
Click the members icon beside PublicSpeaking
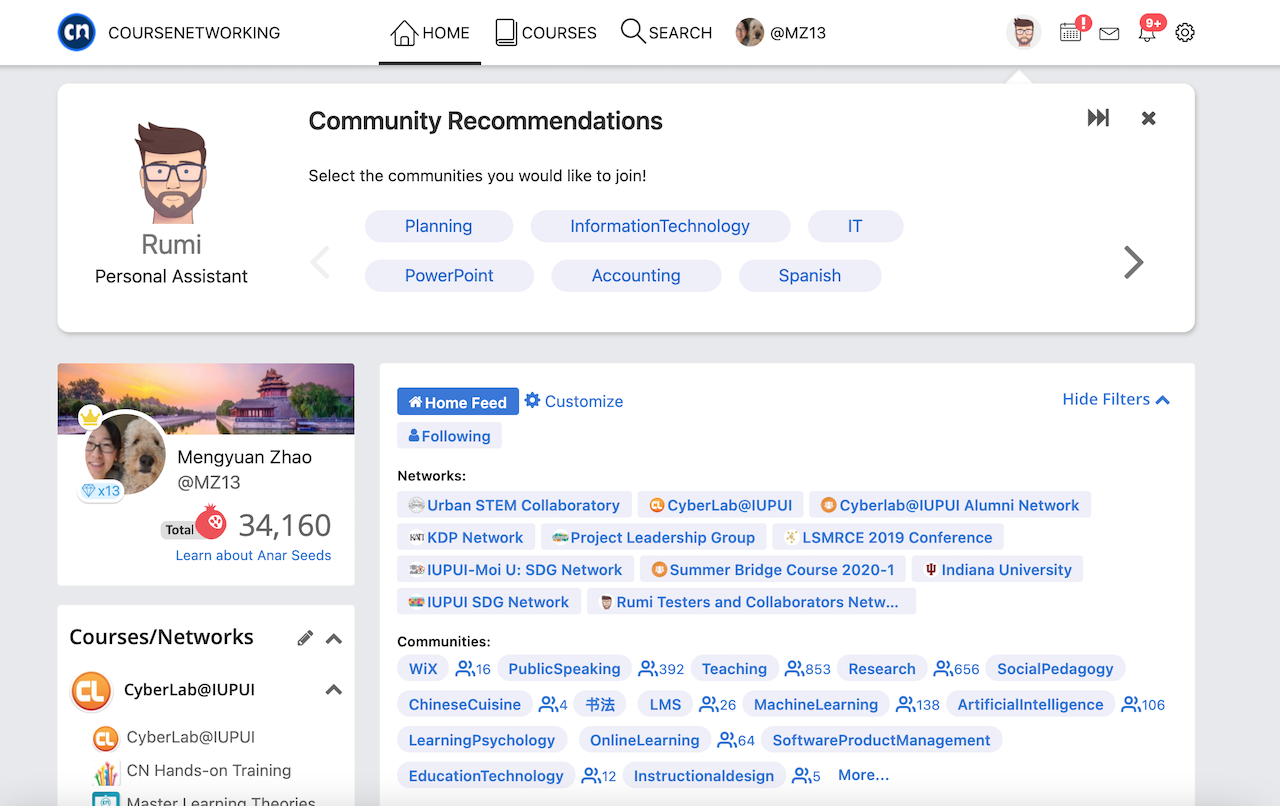tap(649, 668)
